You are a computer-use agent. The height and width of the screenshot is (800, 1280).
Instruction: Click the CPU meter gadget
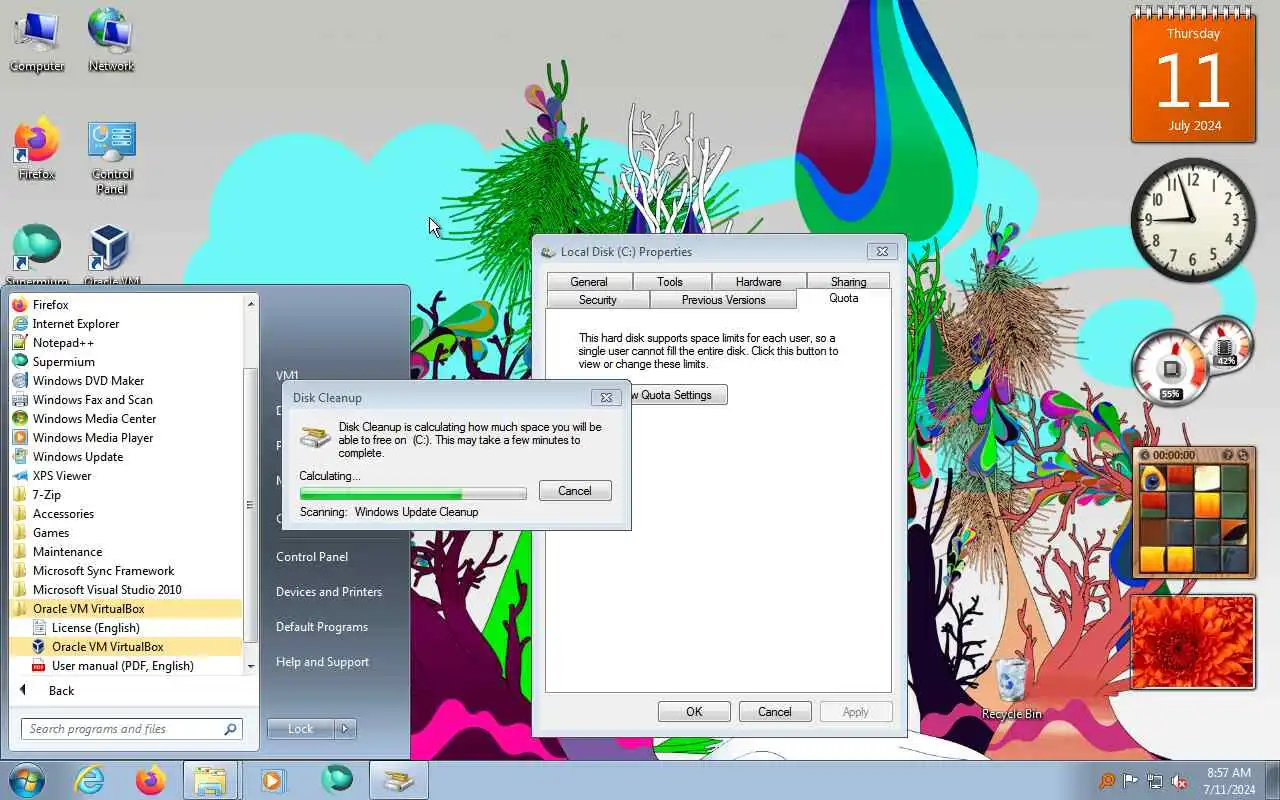pos(1191,363)
